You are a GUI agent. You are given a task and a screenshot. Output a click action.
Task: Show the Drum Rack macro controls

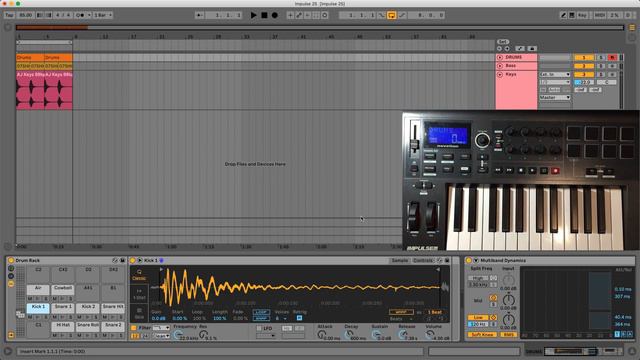point(11,269)
